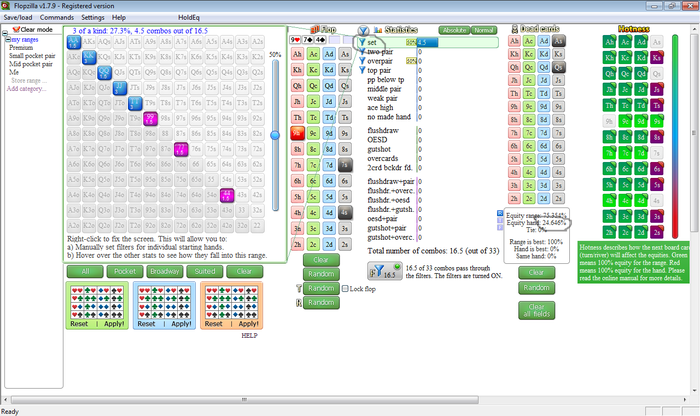Toggle the 99 hand in range grid
The image size is (700, 416).
point(150,119)
